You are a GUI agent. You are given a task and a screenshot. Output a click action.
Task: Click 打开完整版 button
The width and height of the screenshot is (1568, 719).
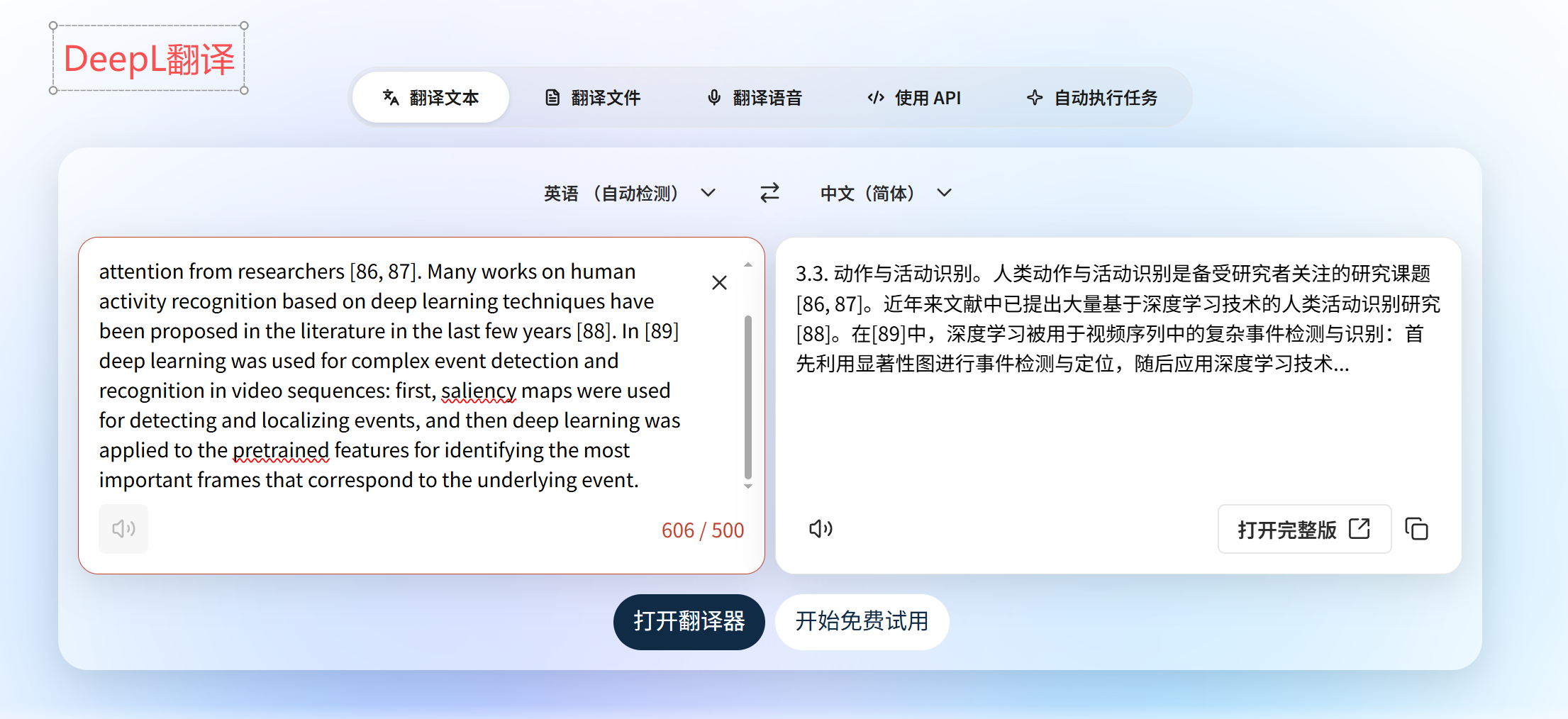click(1304, 529)
